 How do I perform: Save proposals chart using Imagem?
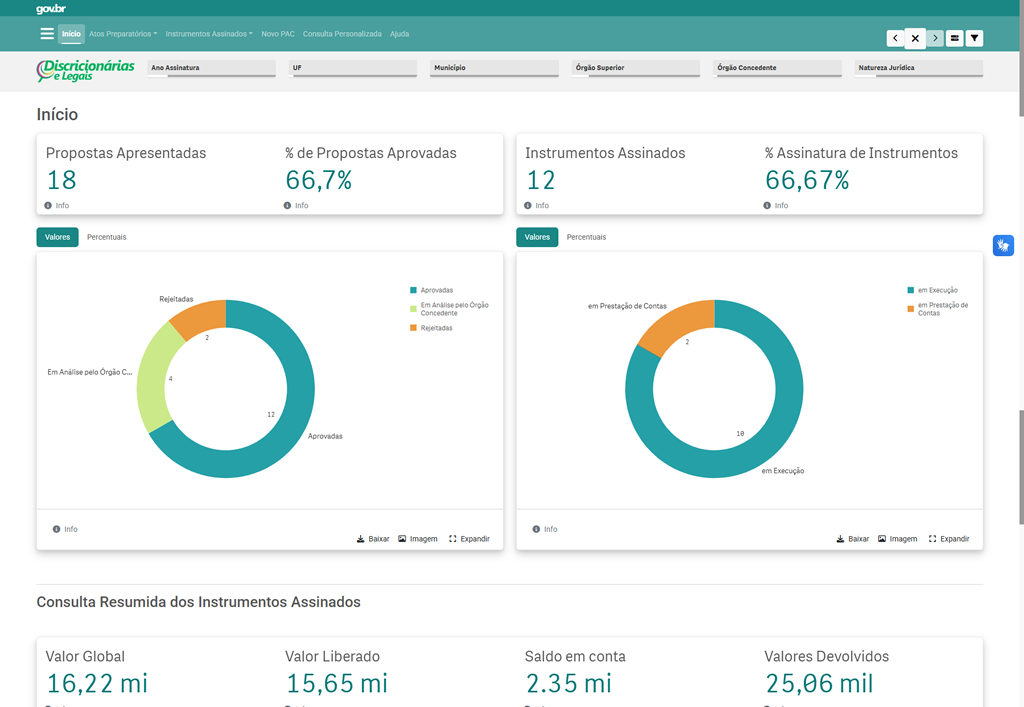(x=418, y=539)
